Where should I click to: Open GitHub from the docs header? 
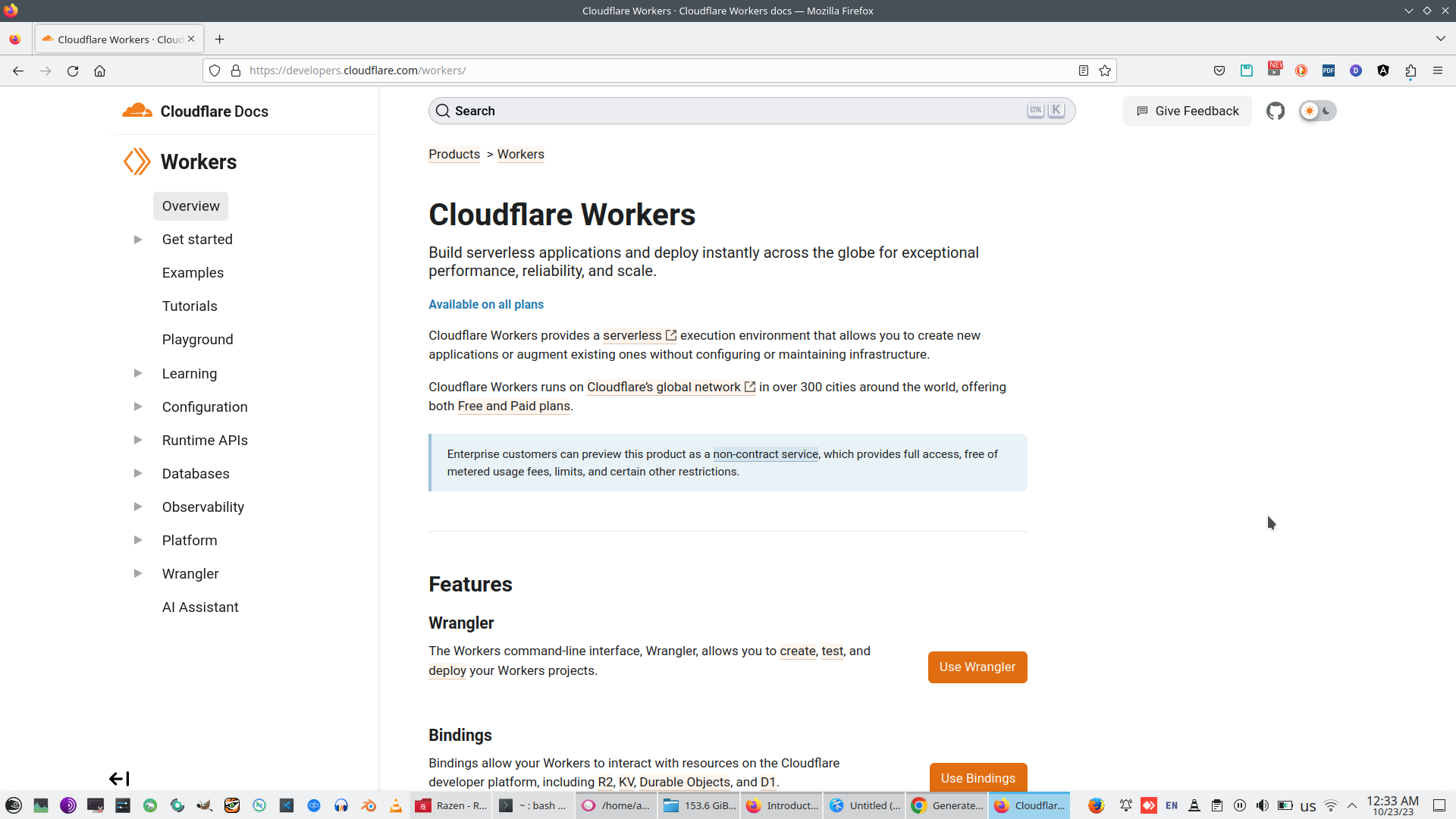coord(1276,111)
